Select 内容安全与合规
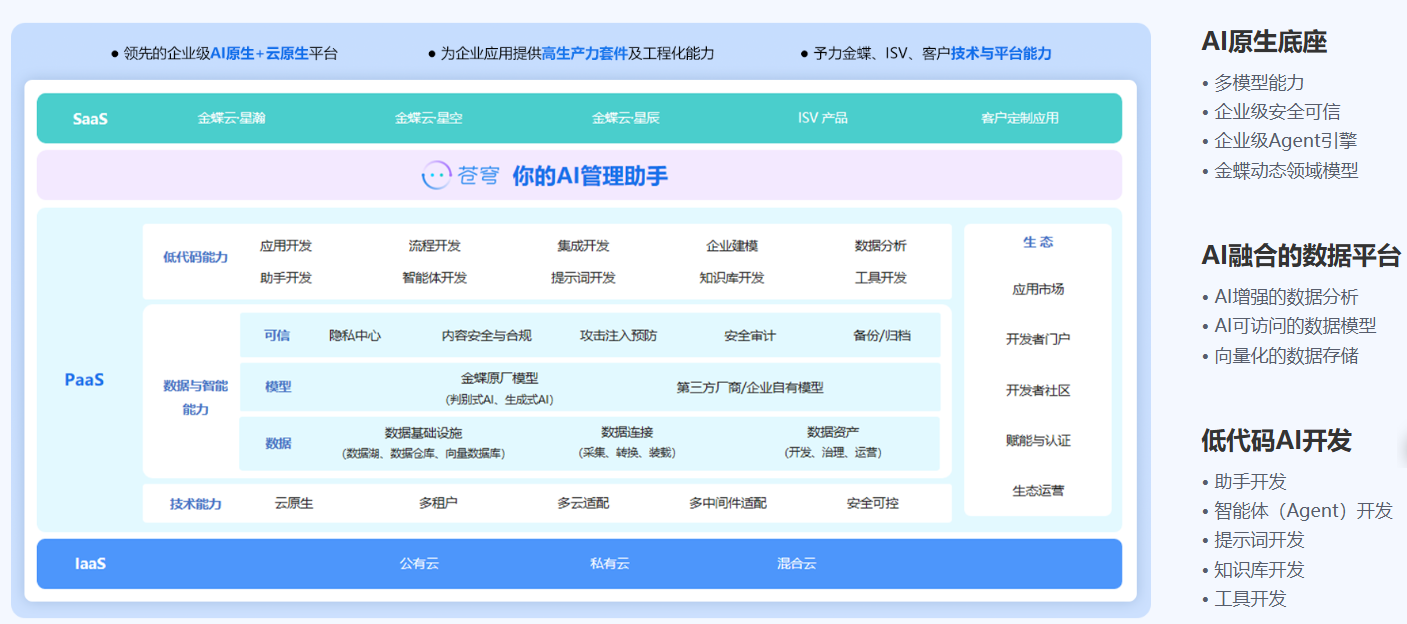Screen dimensions: 1407x624 tap(487, 336)
